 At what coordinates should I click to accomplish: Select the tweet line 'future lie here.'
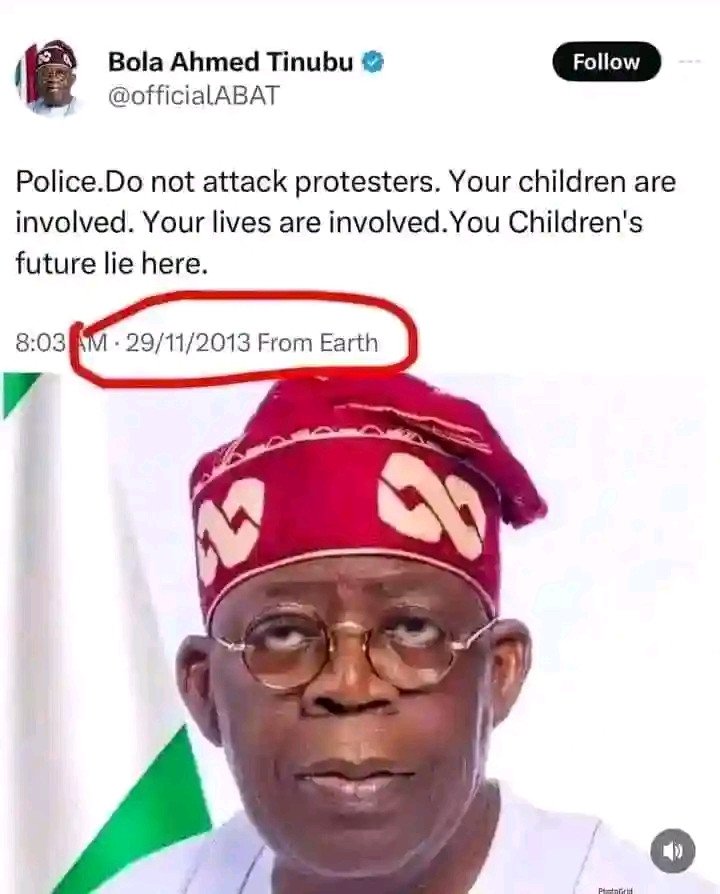(x=112, y=263)
